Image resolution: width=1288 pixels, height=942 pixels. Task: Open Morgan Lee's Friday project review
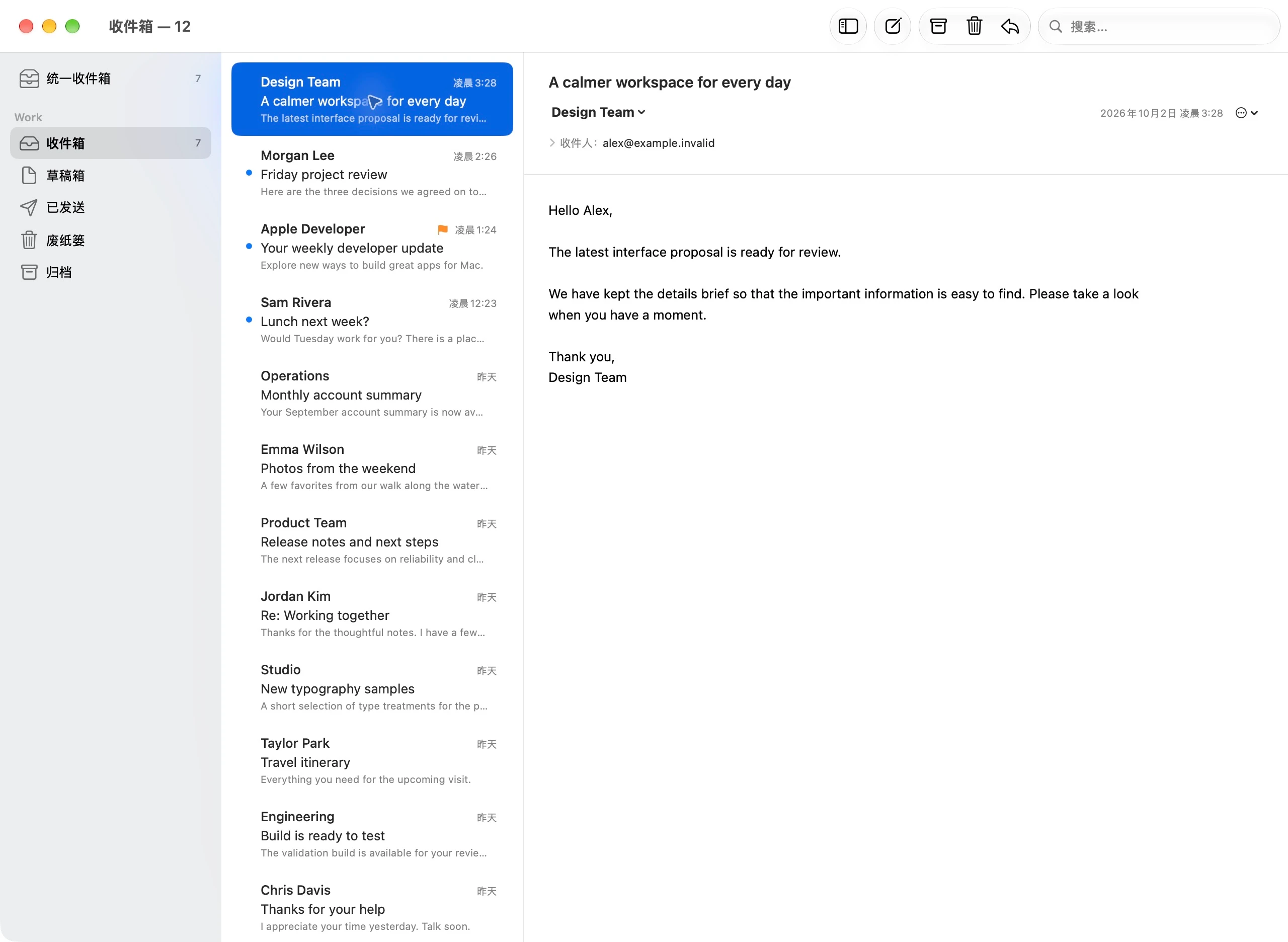click(372, 173)
